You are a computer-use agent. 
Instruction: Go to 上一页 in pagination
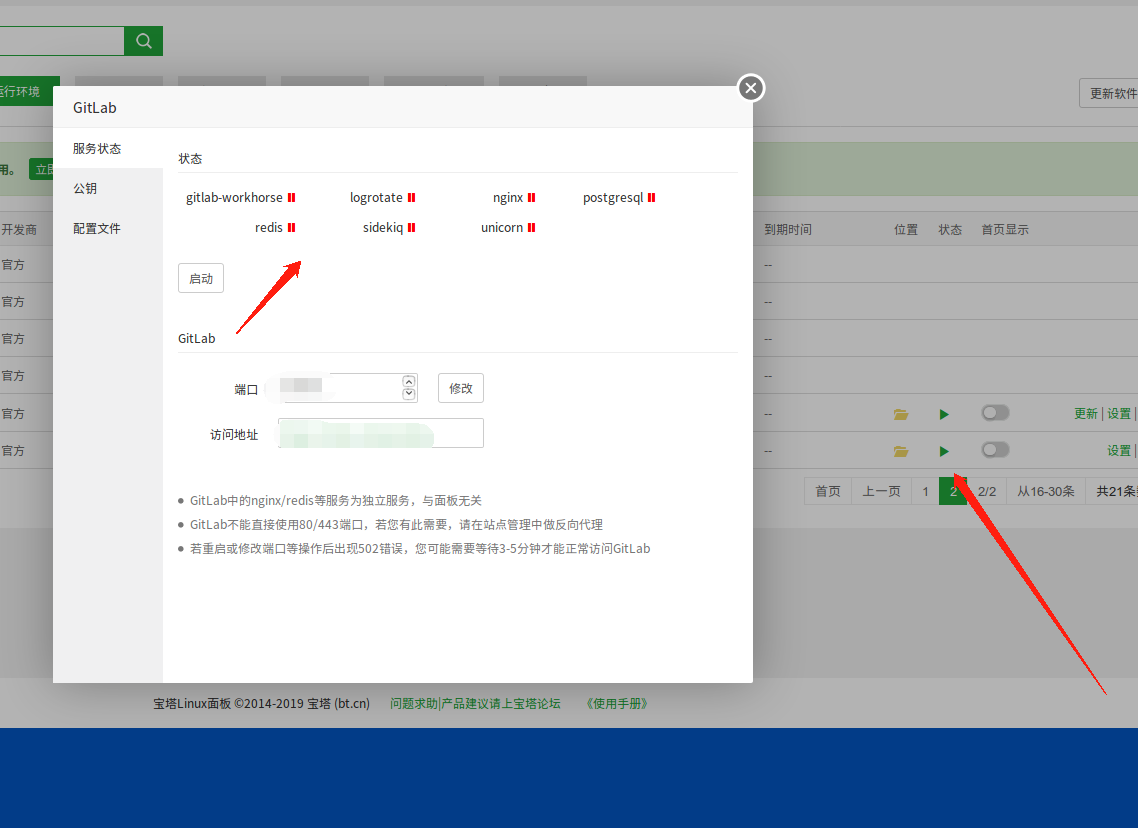tap(881, 491)
